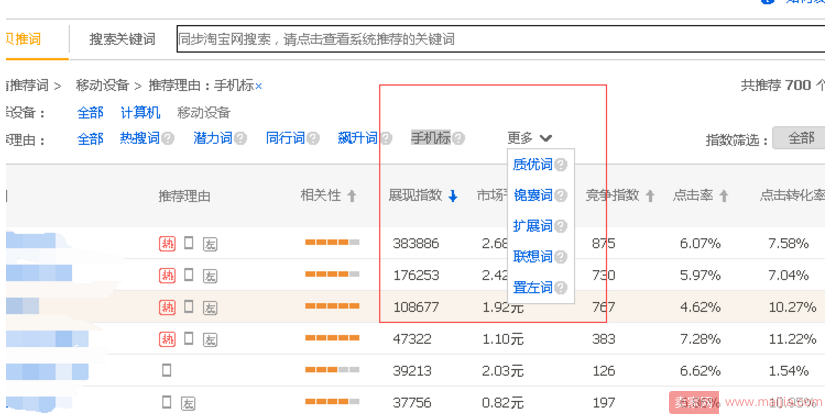Screen dimensions: 829x414
Task: Click the 2.03元 market price cell
Action: [x=503, y=371]
